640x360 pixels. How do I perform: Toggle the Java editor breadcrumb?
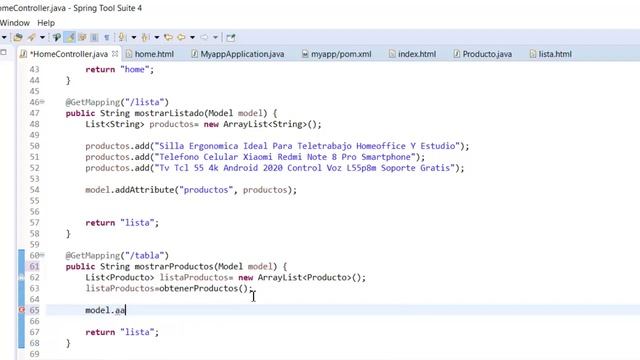click(56, 38)
